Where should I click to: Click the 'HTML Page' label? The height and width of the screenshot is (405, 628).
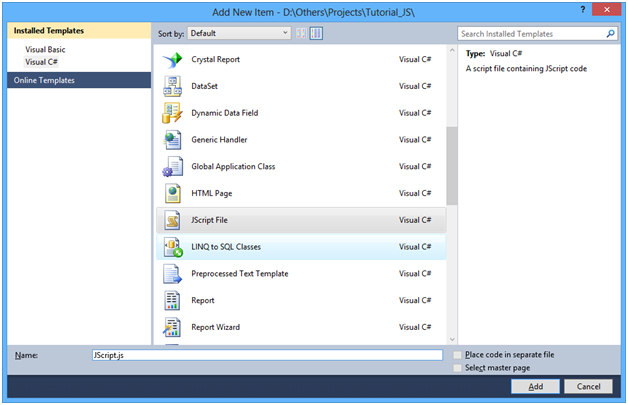coord(211,193)
